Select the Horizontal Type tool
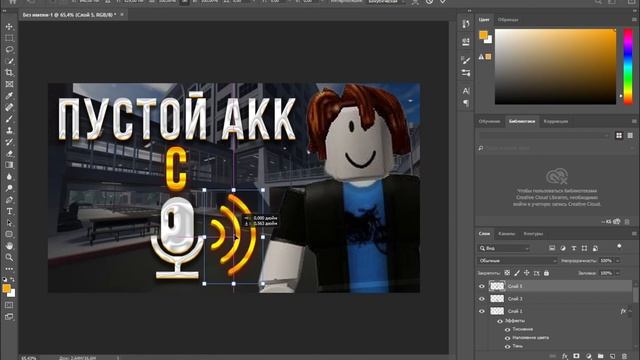The height and width of the screenshot is (360, 640). point(9,211)
